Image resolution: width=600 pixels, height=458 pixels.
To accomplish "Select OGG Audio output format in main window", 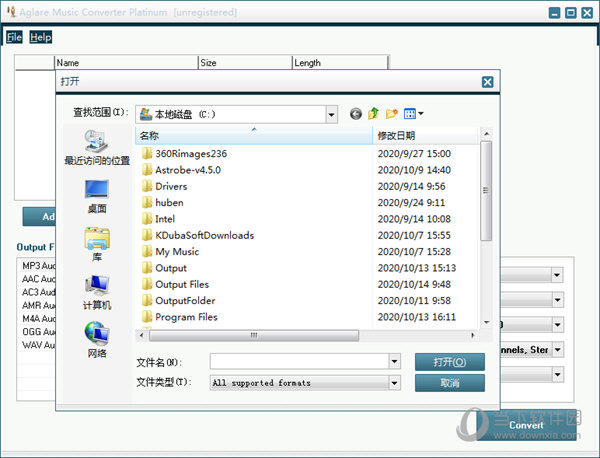I will pos(39,332).
